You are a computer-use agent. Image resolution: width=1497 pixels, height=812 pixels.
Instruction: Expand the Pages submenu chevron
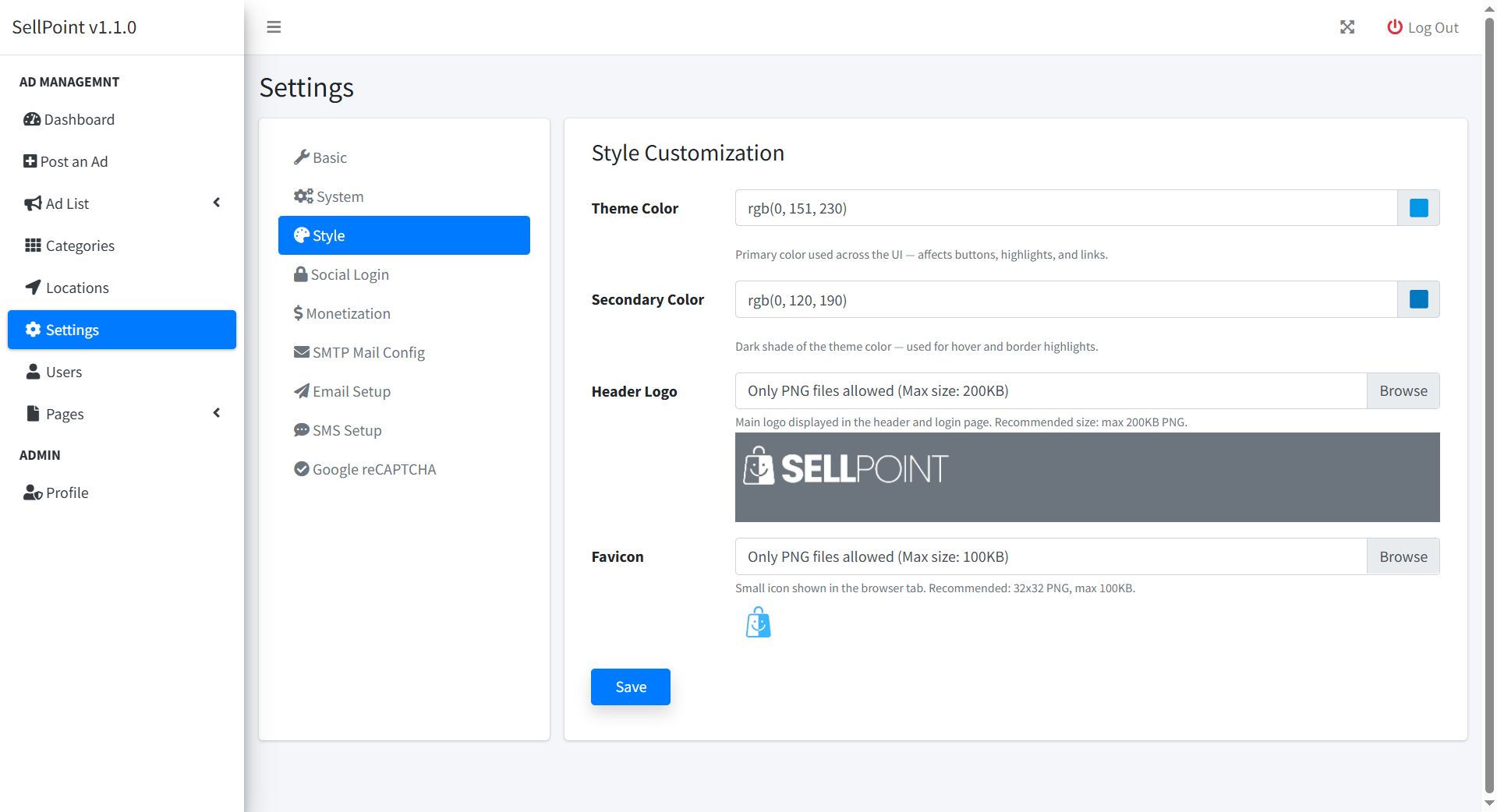[217, 413]
